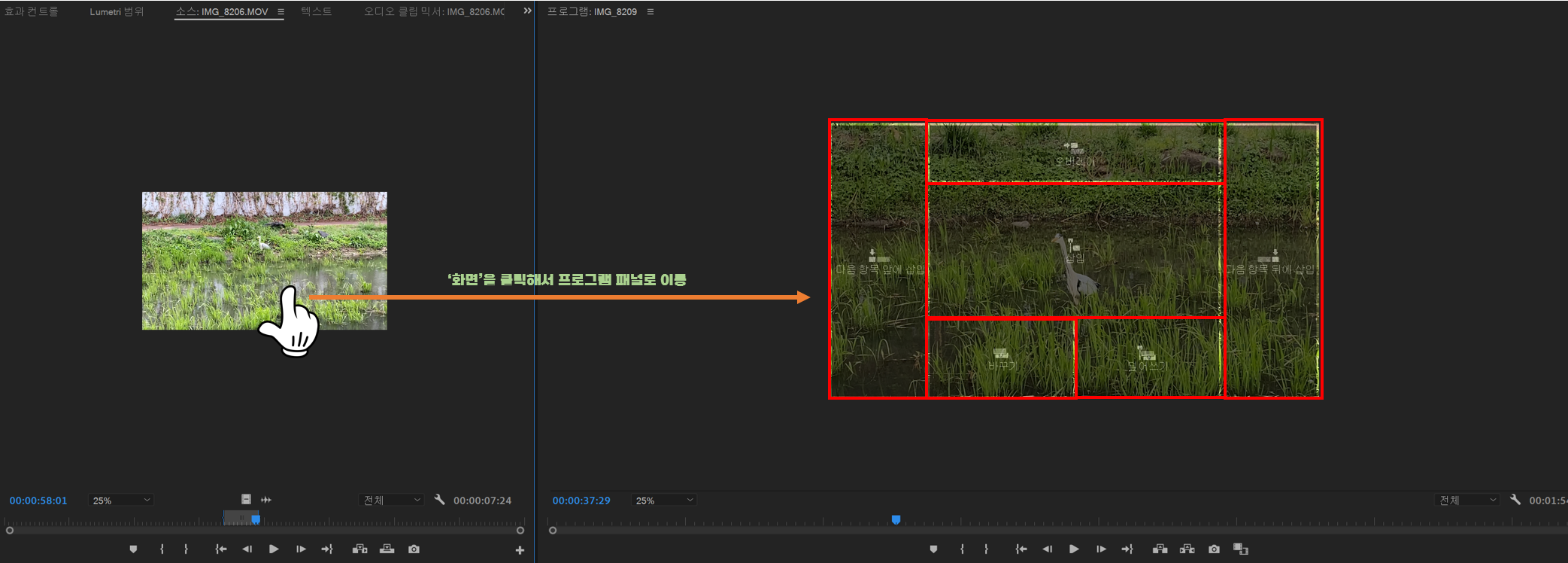Switch to 오디오 클립 믹서 tab
1568x563 pixels.
coord(435,11)
